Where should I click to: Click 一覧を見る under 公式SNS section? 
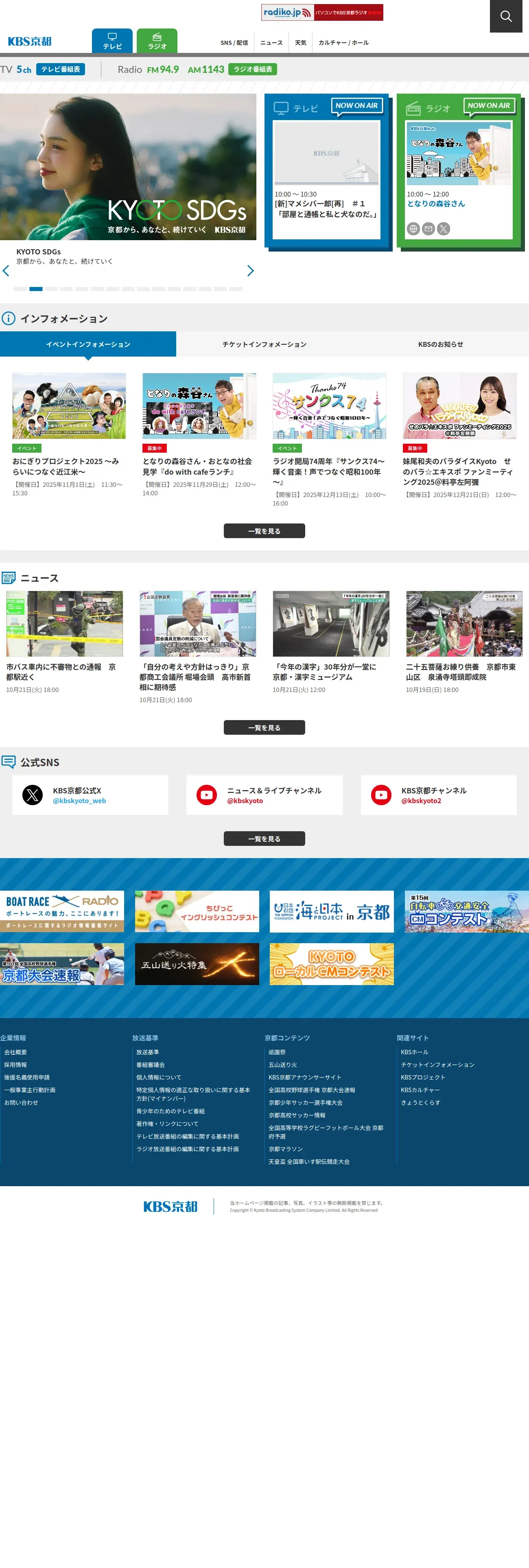264,839
